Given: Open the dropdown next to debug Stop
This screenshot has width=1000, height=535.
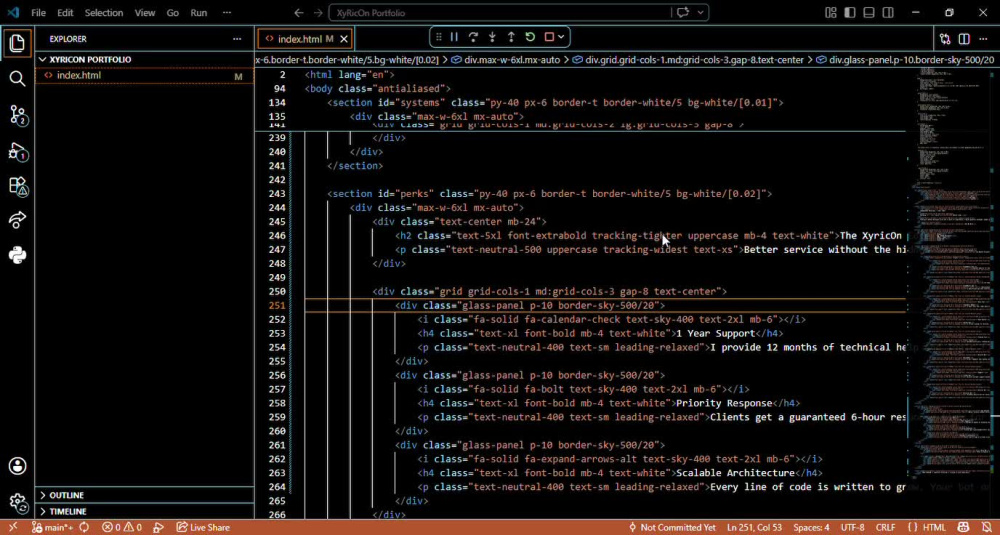Looking at the screenshot, I should (561, 37).
